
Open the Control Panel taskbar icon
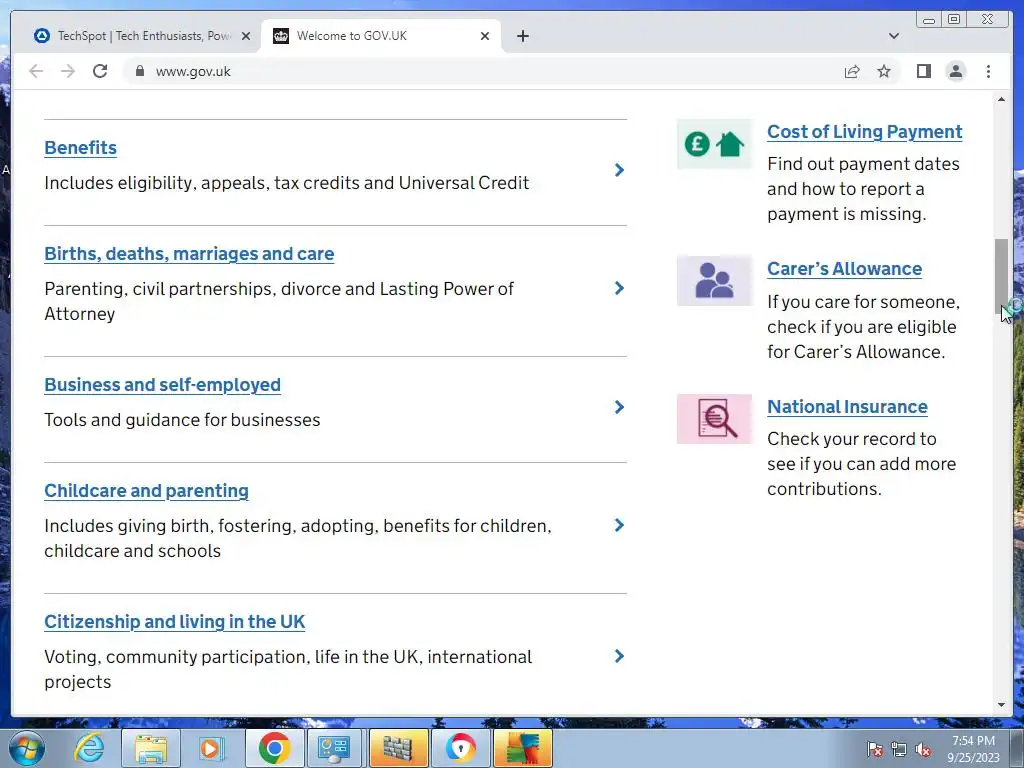[334, 748]
